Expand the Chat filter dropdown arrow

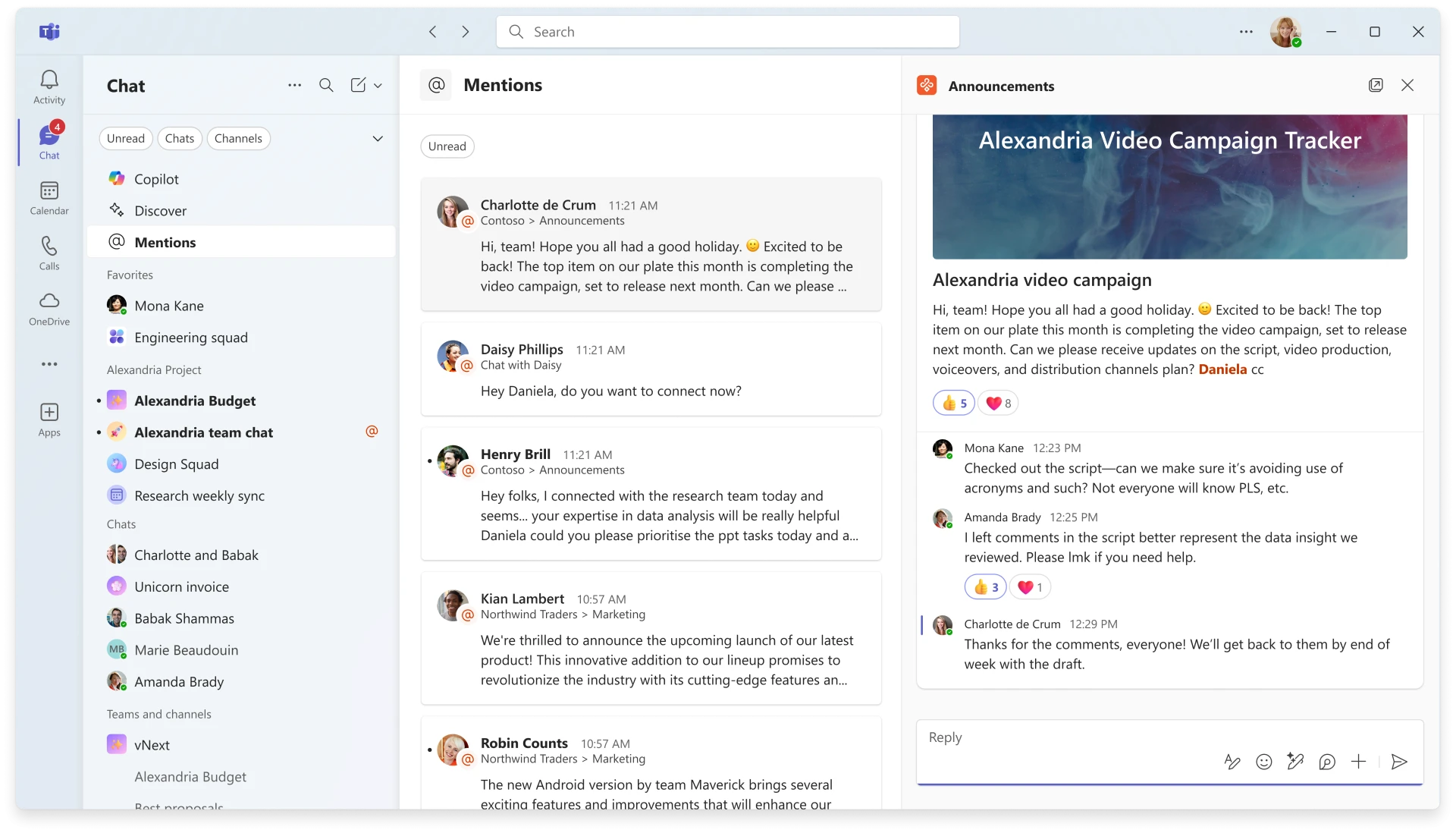[378, 138]
